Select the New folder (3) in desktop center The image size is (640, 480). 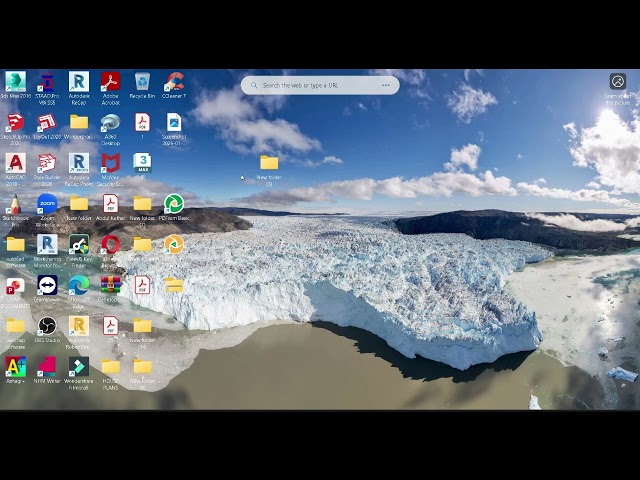coord(269,163)
